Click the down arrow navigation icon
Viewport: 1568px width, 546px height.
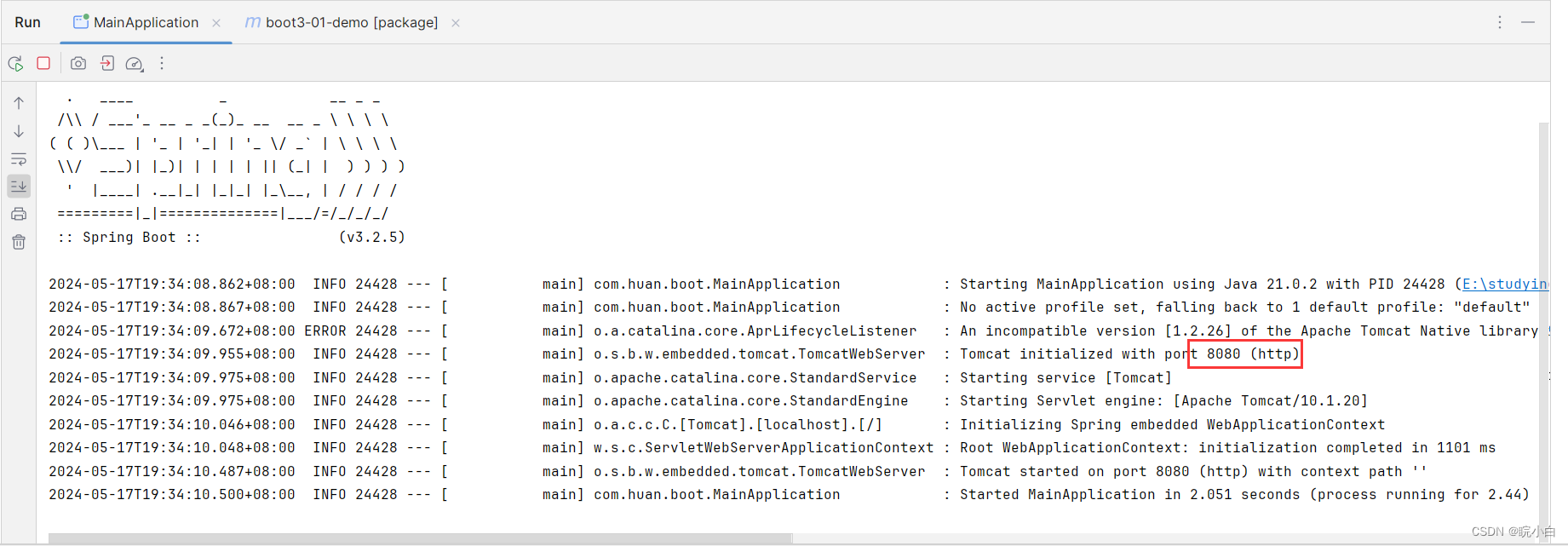pyautogui.click(x=19, y=131)
